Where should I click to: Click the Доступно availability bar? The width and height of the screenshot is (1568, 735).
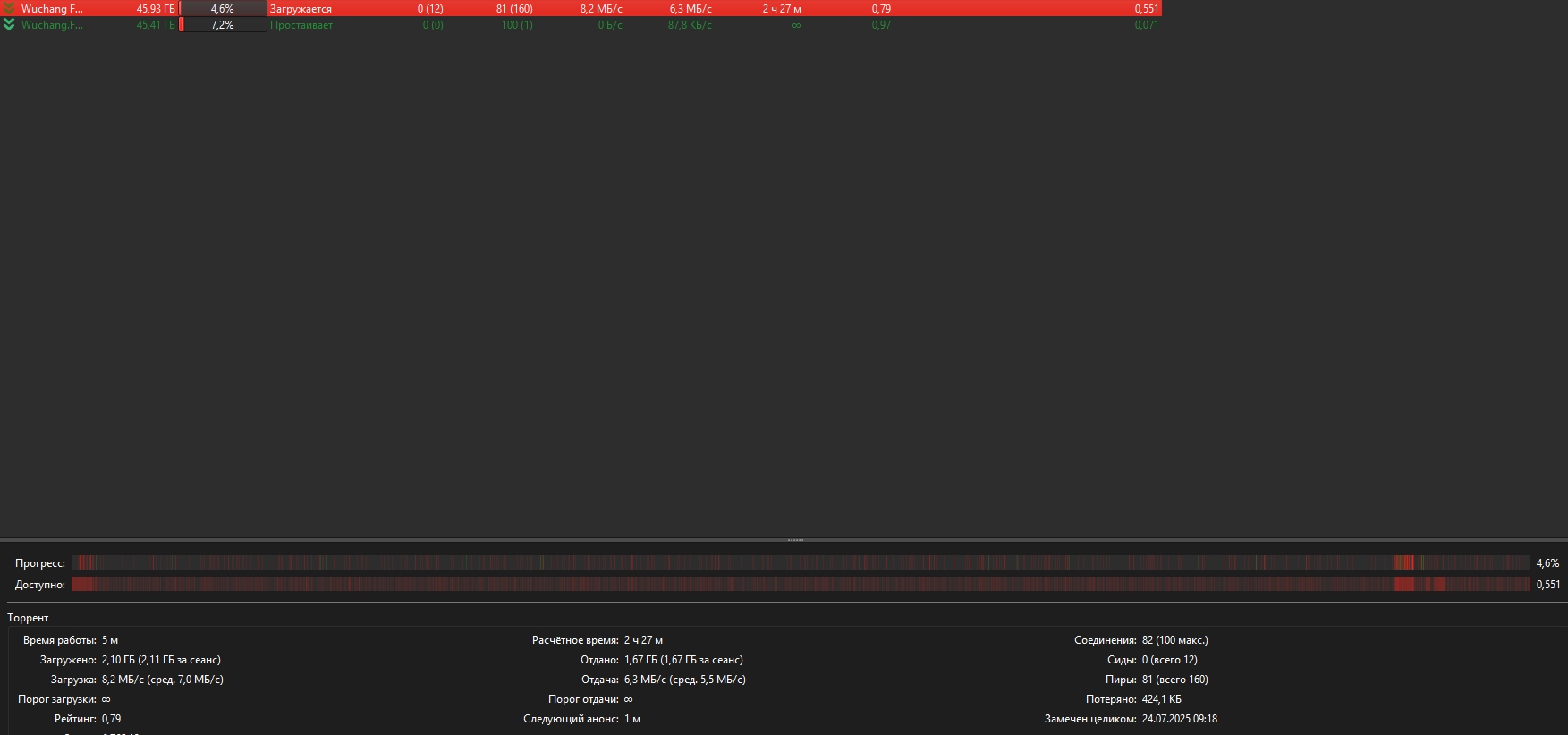(801, 584)
